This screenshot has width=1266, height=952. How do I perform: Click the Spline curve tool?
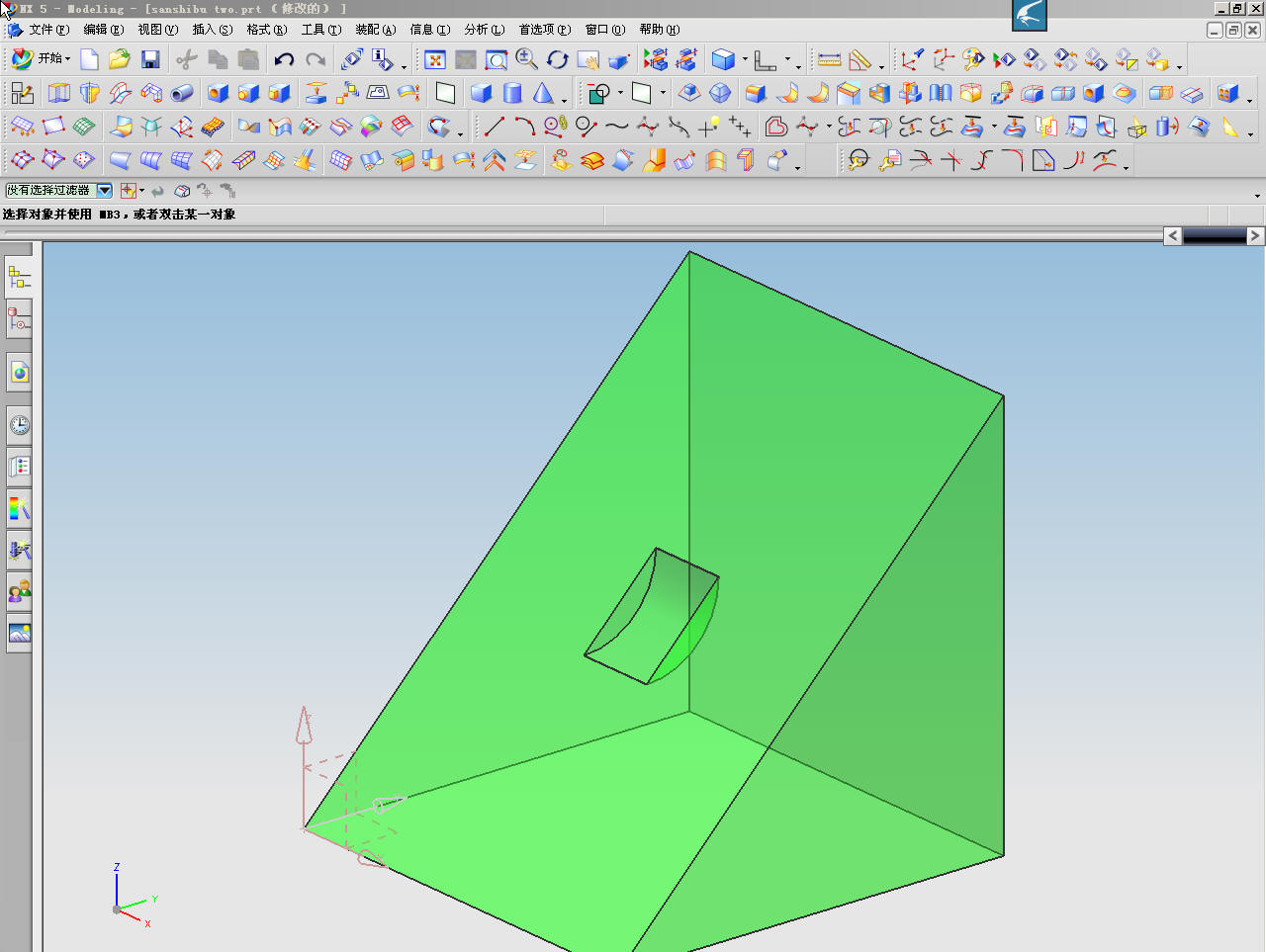617,127
